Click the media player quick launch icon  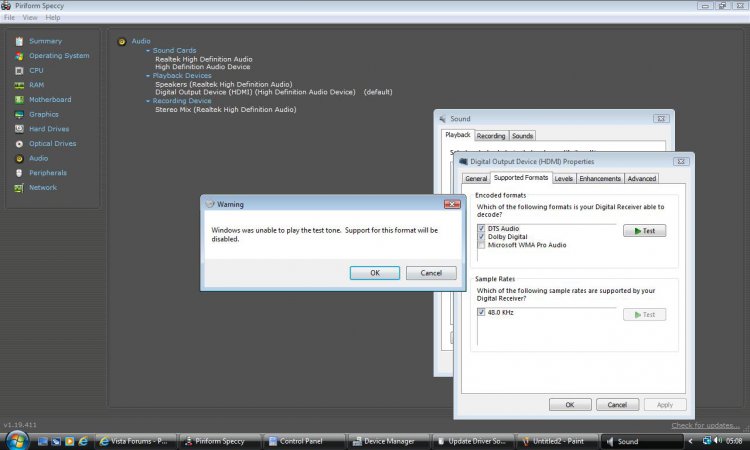(x=70, y=441)
